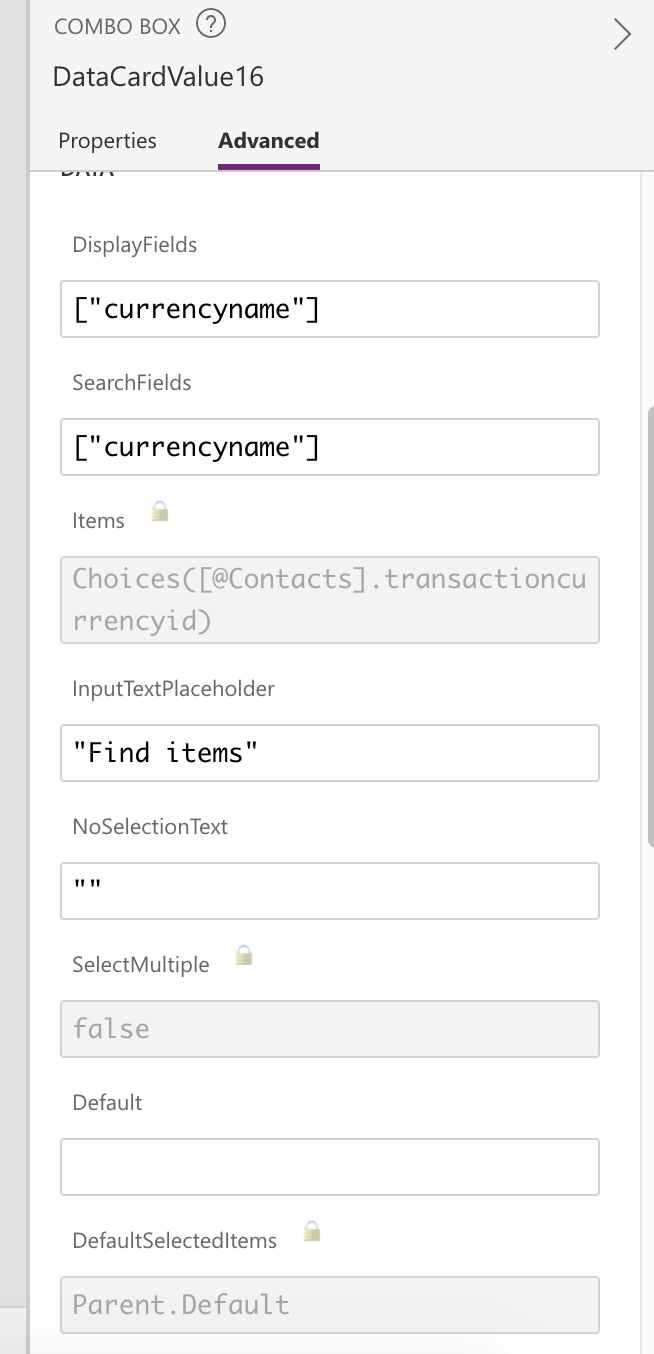
Task: Click the DataCardValue16 control name
Action: point(158,77)
